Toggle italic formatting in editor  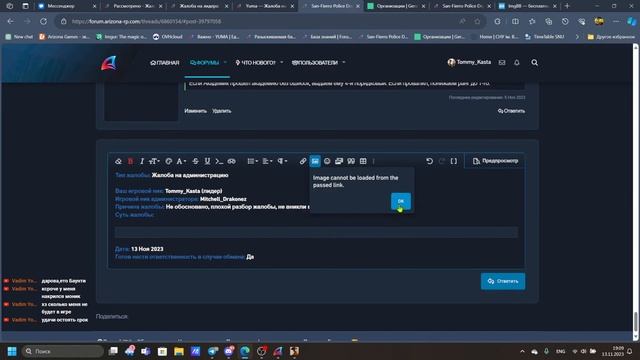142,161
